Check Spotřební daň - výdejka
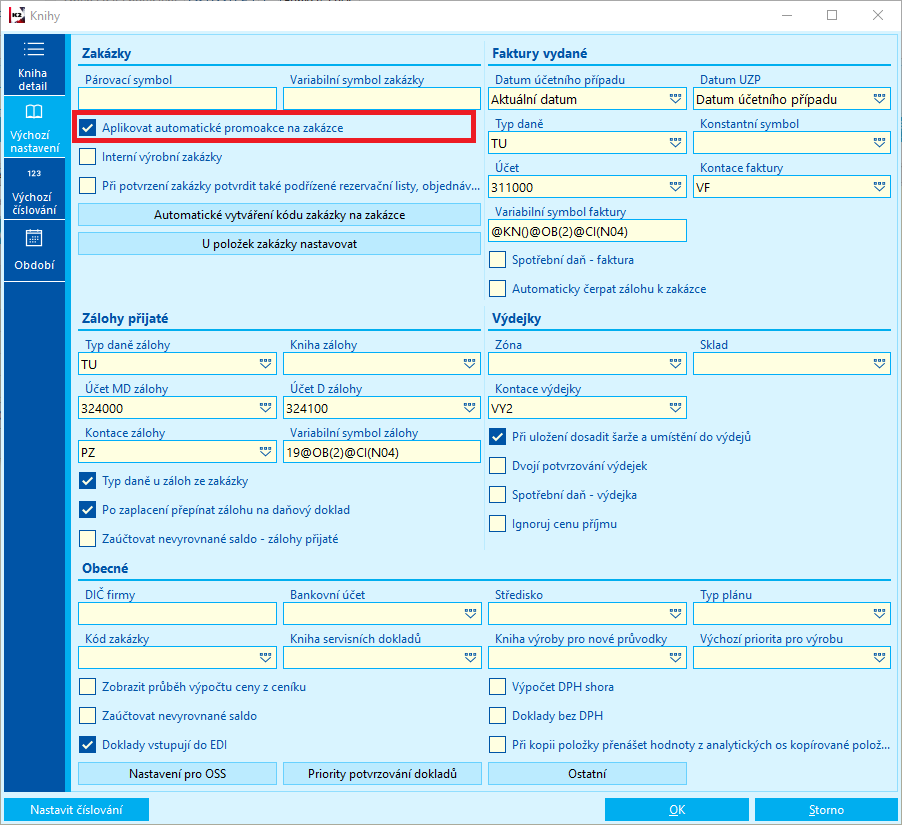Screen dimensions: 902x825 [x=498, y=495]
